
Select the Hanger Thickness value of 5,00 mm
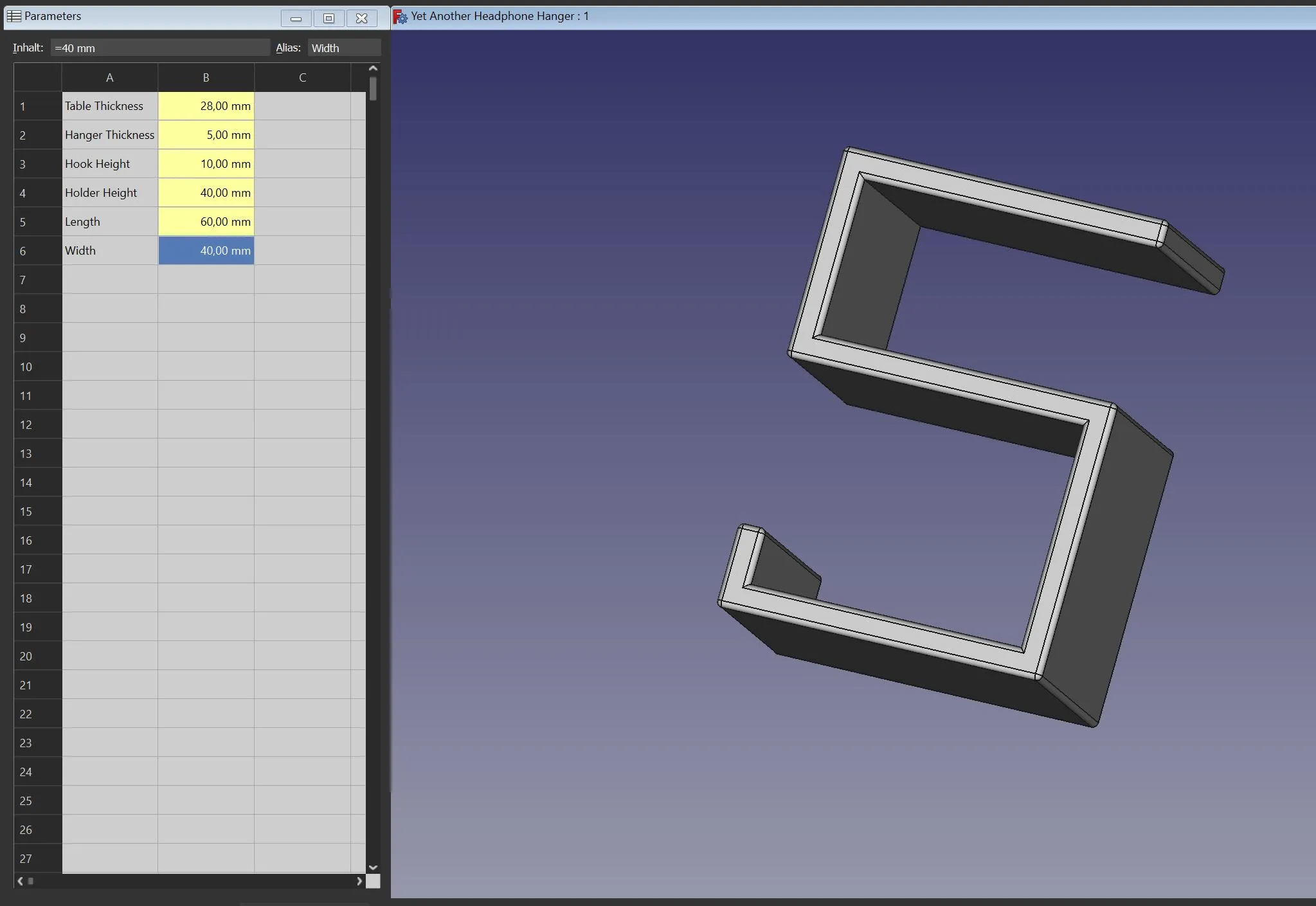coord(206,134)
